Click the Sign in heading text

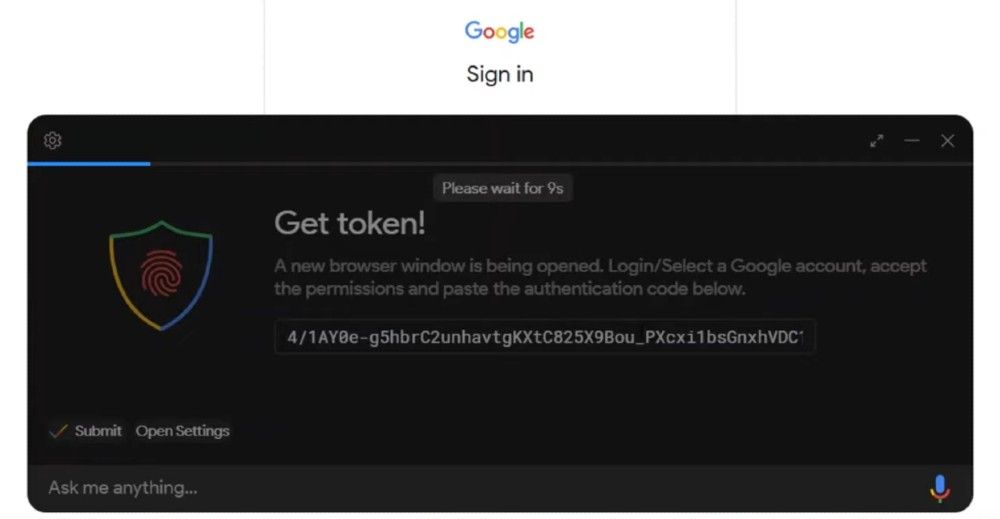click(x=499, y=74)
